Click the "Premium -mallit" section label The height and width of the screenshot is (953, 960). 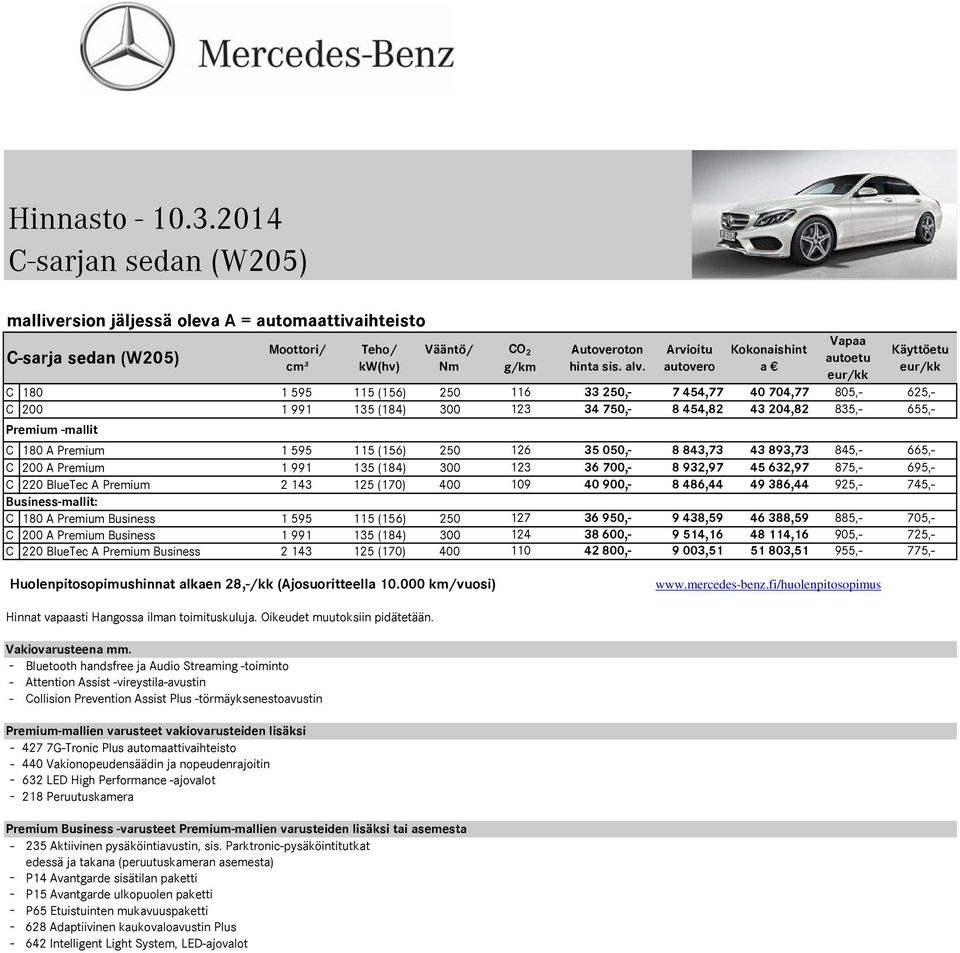pyautogui.click(x=52, y=430)
